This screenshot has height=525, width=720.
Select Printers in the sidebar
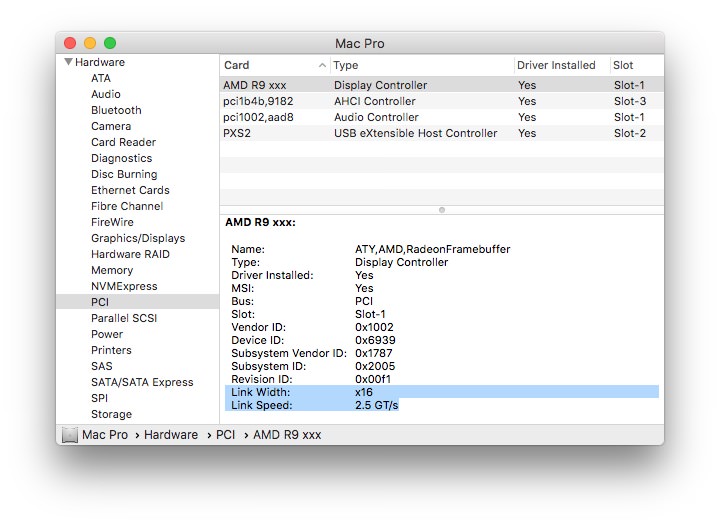pos(111,350)
